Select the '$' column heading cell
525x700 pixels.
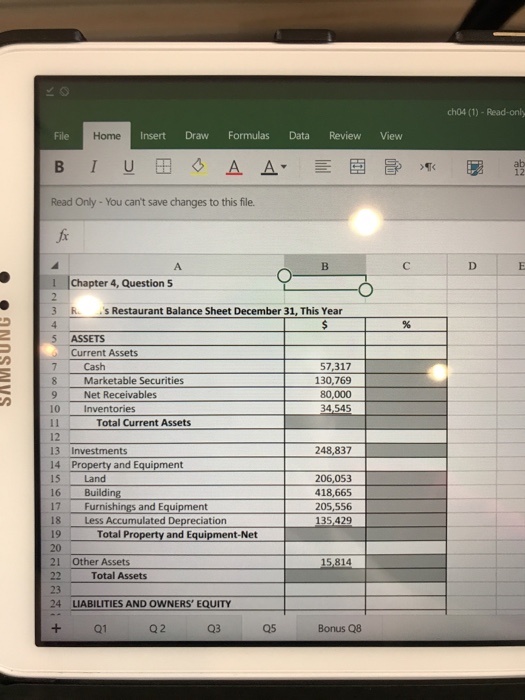(325, 325)
